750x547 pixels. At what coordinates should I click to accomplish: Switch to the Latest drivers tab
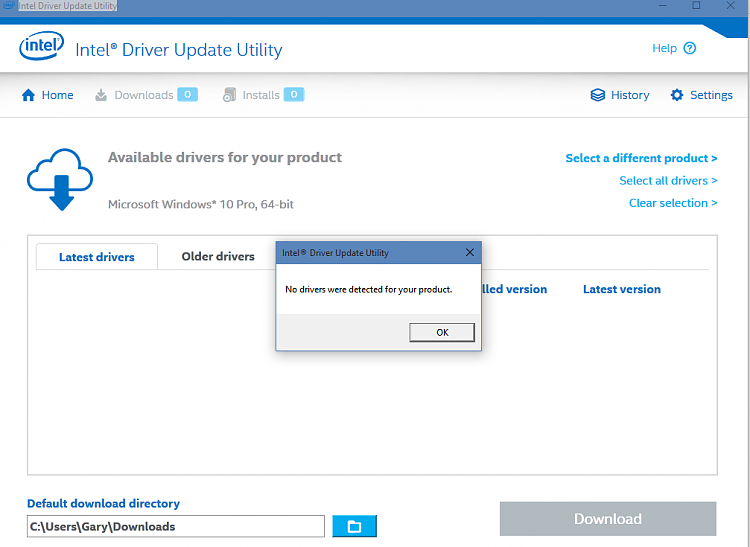click(97, 257)
